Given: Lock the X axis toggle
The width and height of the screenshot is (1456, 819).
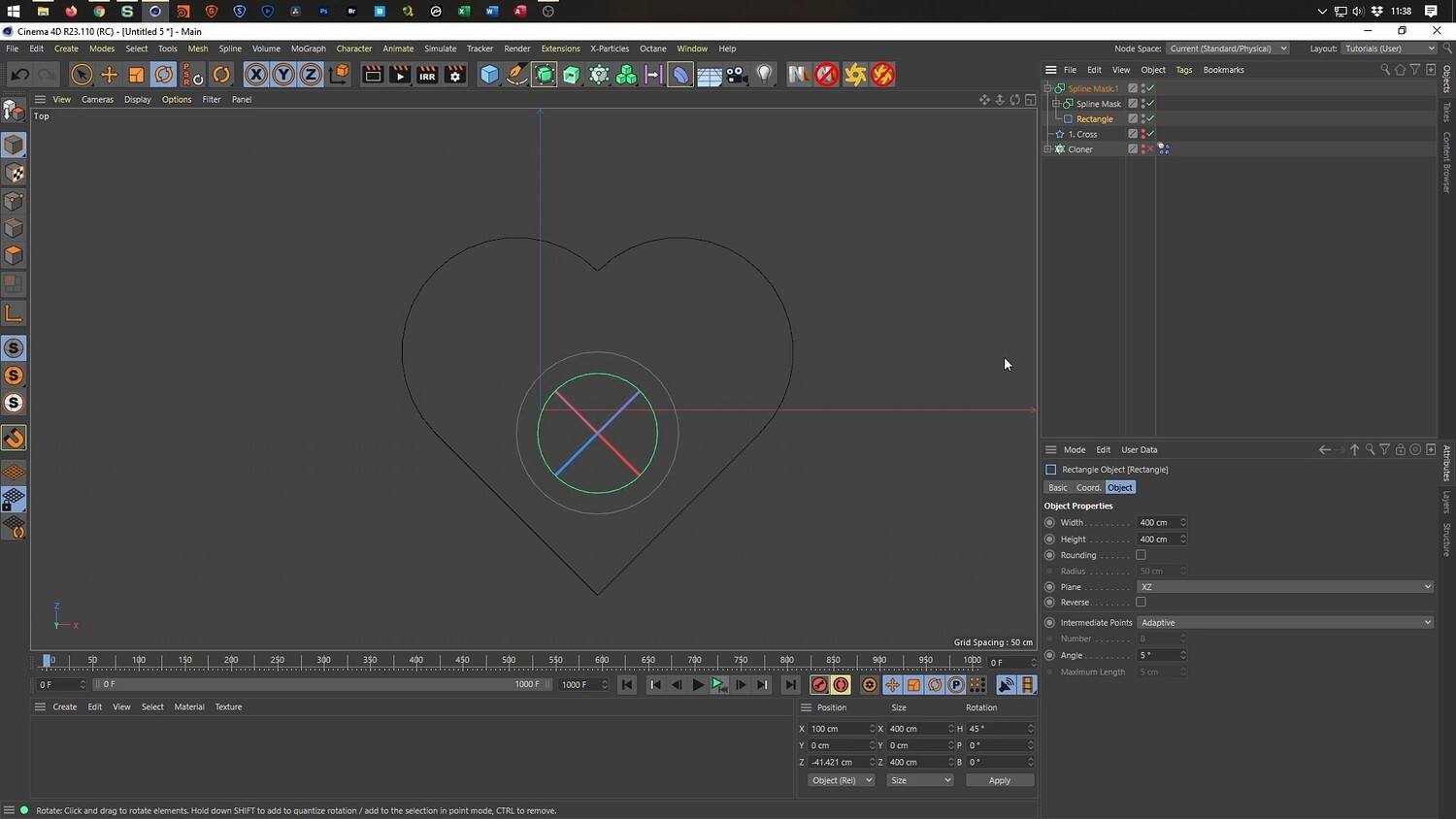Looking at the screenshot, I should [x=255, y=75].
